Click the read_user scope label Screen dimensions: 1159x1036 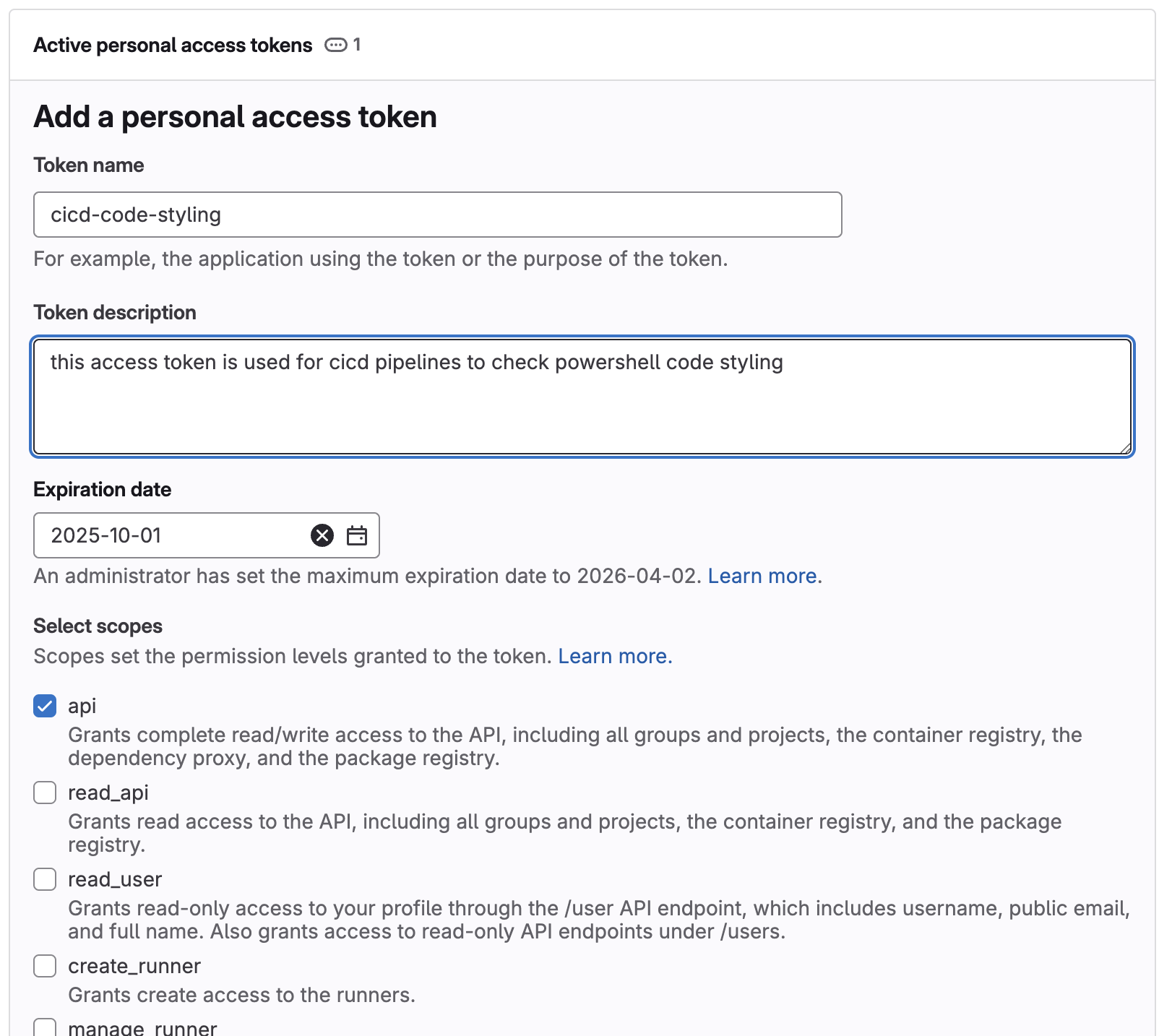[115, 879]
